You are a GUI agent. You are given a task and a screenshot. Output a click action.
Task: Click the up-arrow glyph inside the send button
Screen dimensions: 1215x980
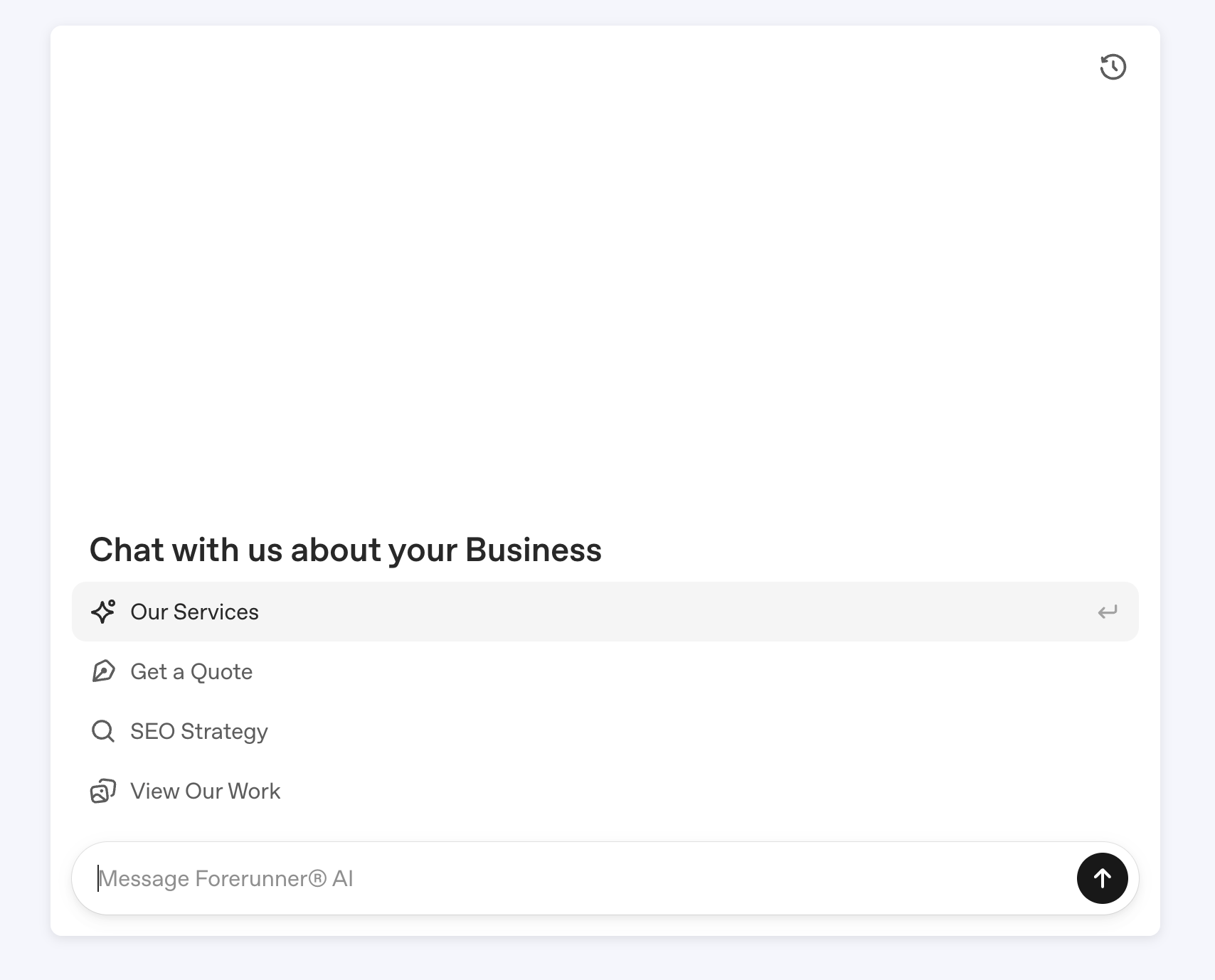[x=1102, y=878]
